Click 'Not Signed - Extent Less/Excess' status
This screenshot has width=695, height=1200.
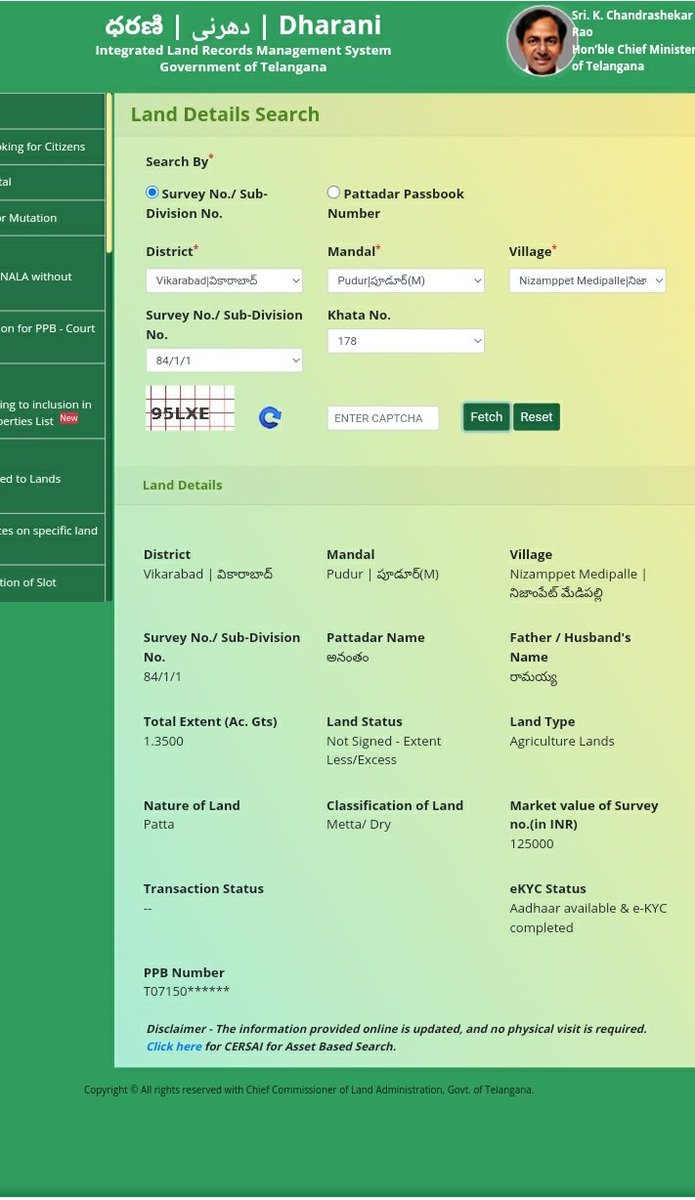pyautogui.click(x=383, y=750)
